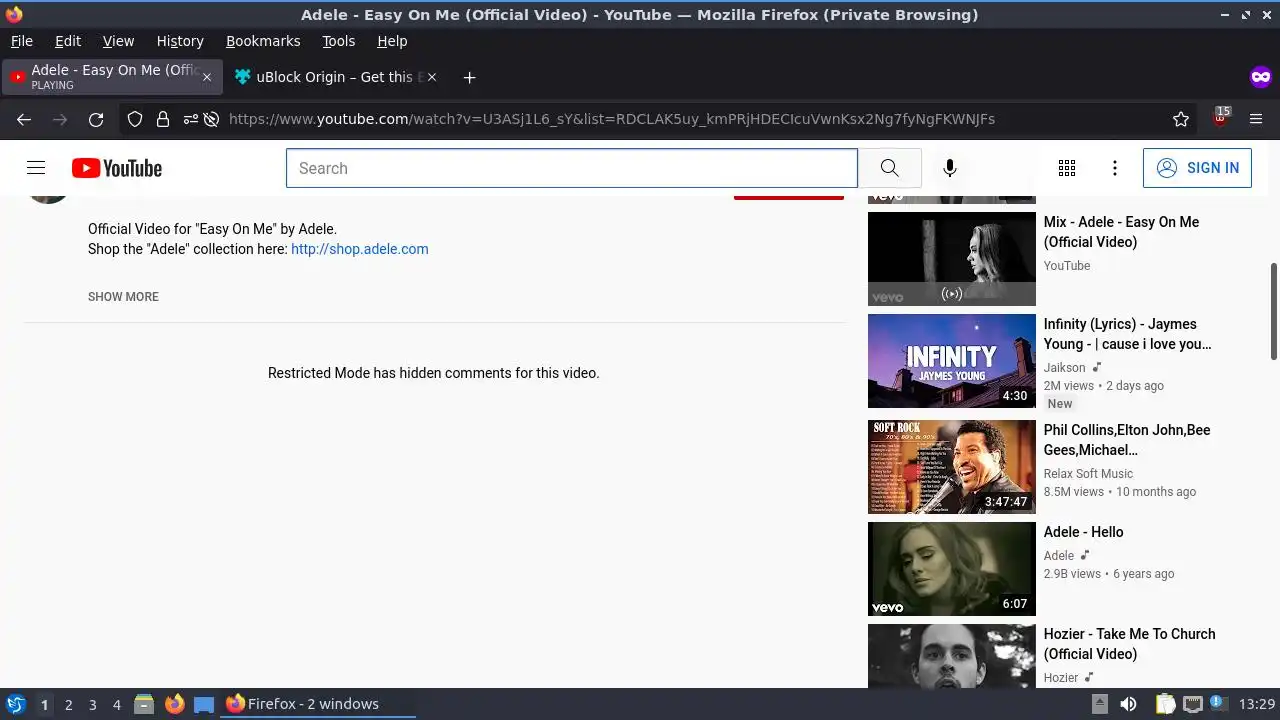This screenshot has width=1280, height=720.
Task: Reload the current page
Action: tap(96, 119)
